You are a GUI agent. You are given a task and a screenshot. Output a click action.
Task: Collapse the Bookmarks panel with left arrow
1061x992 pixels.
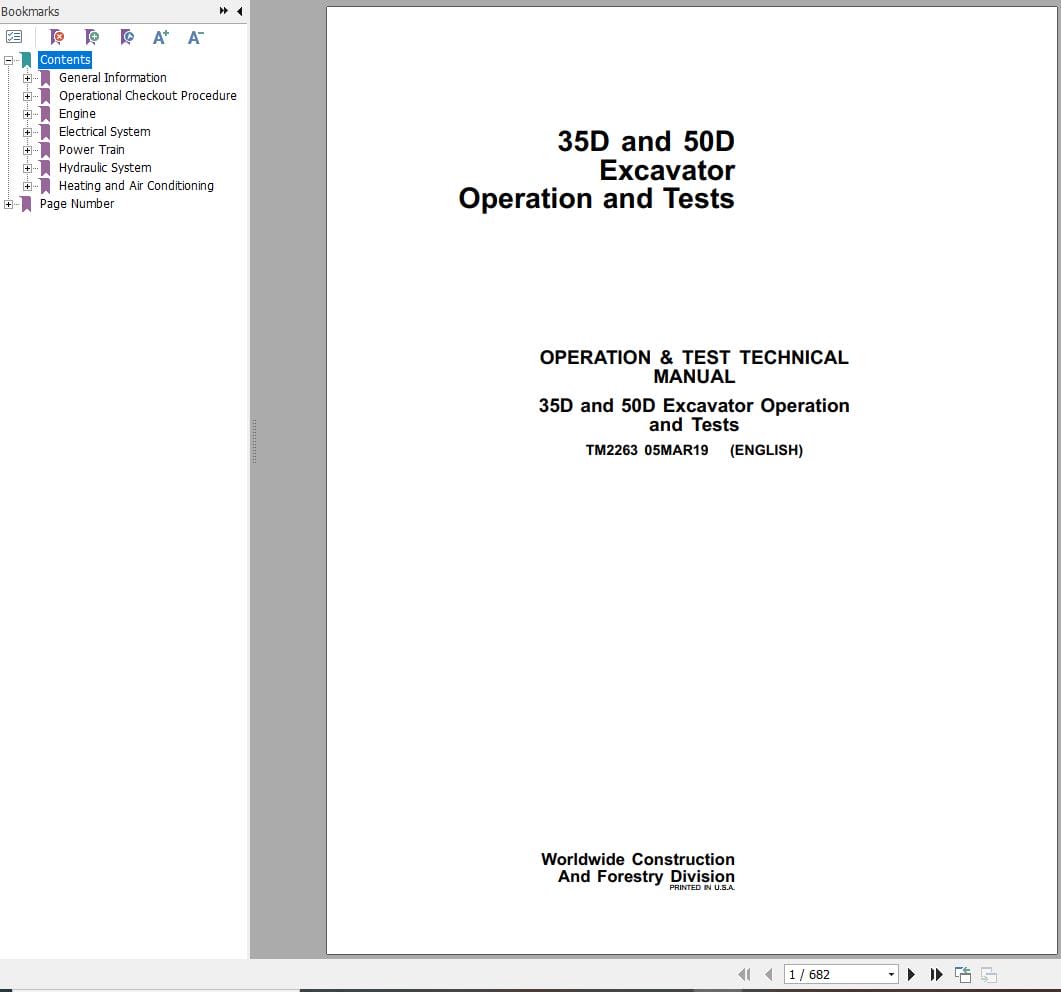coord(240,11)
